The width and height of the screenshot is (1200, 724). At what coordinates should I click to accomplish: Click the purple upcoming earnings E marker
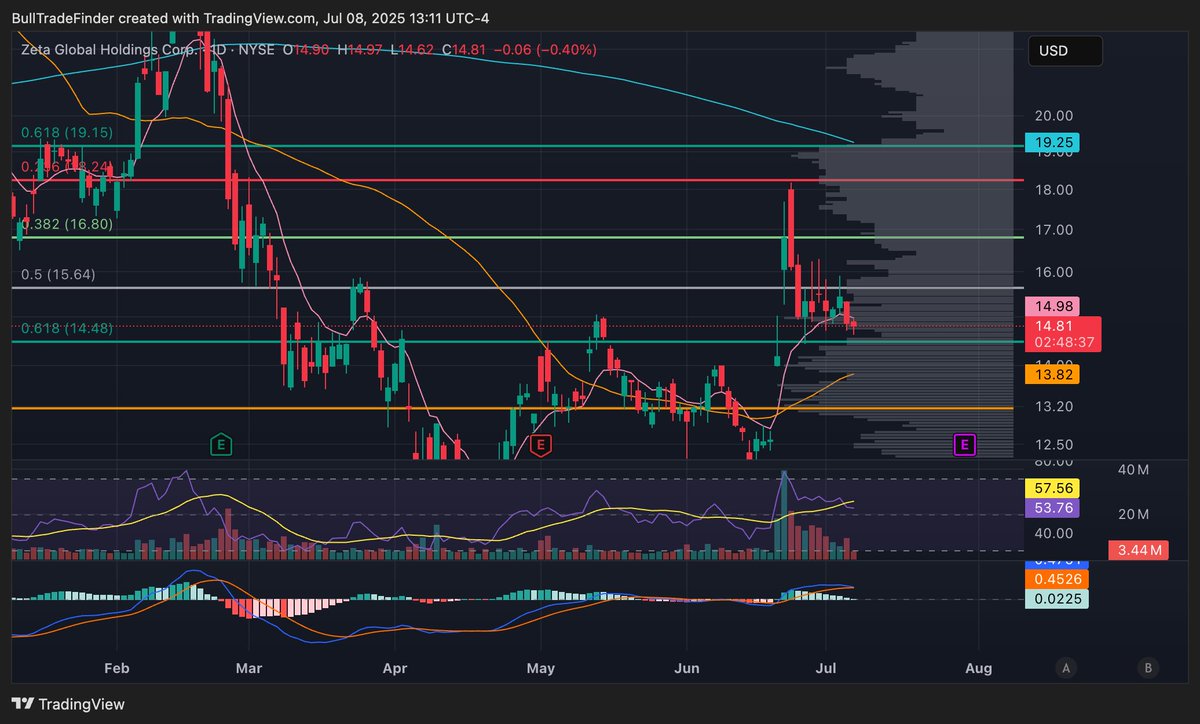[965, 445]
